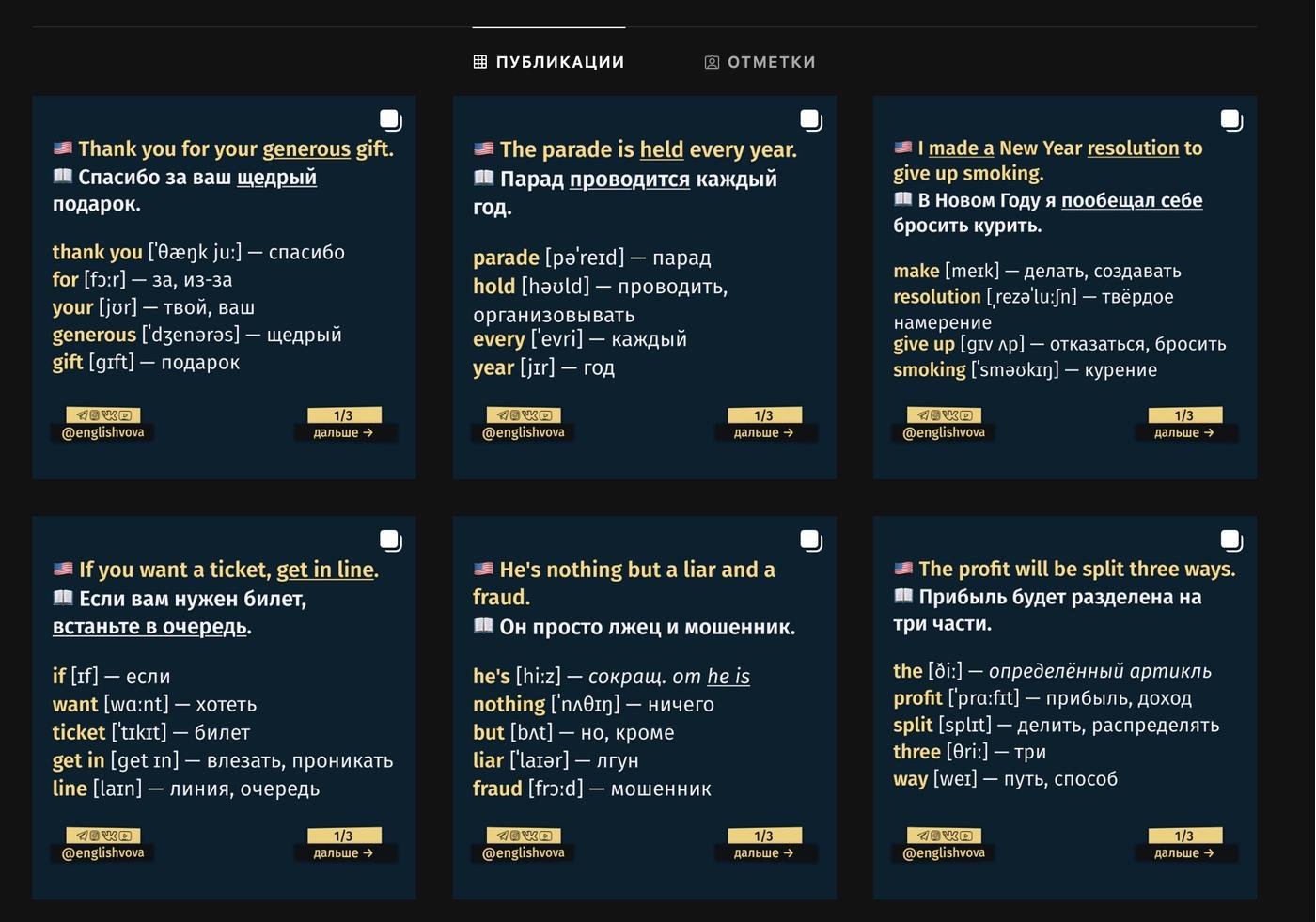This screenshot has width=1316, height=922.
Task: Click carousel icon on parade post
Action: click(810, 119)
